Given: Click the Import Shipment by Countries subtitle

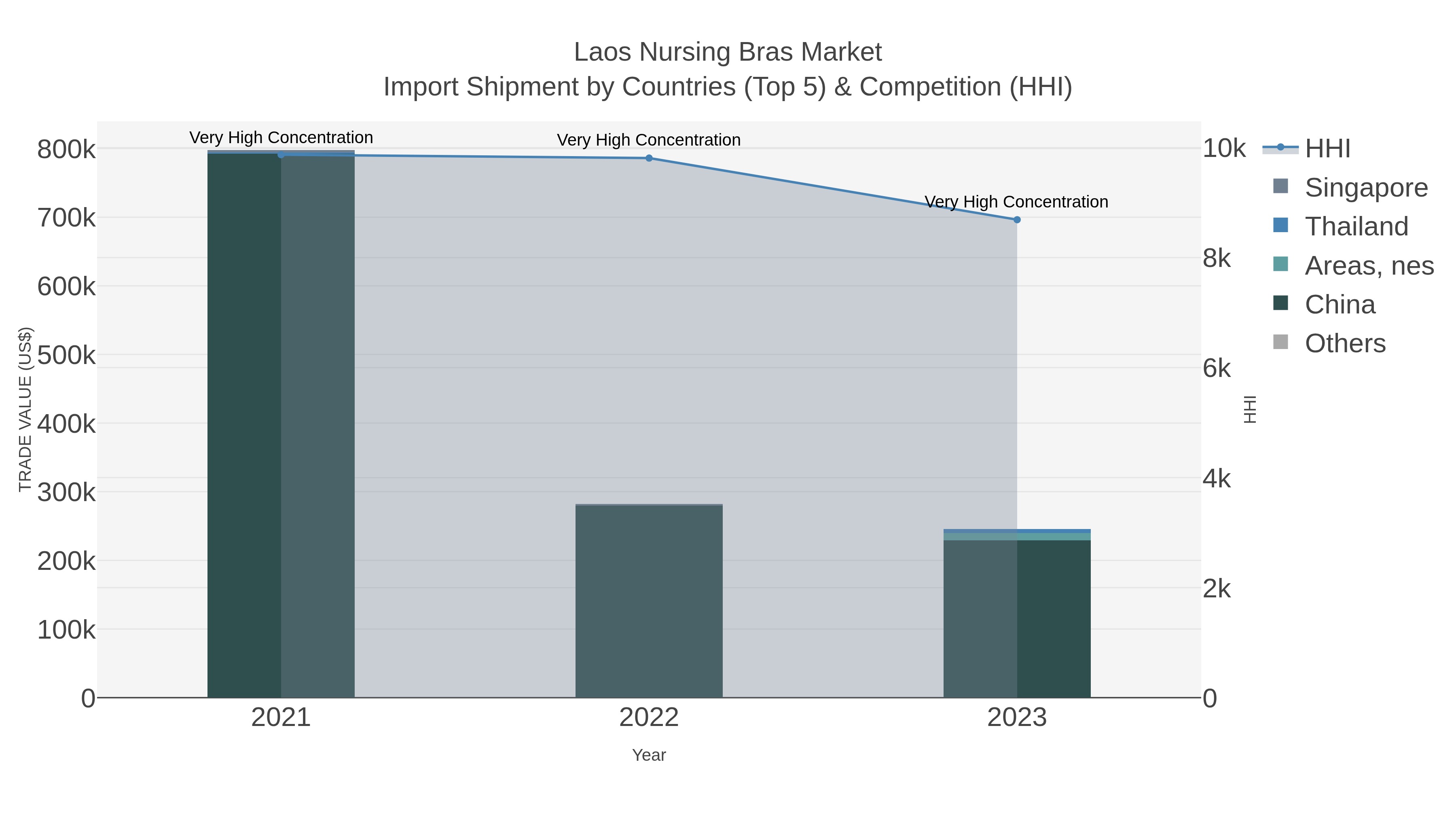Looking at the screenshot, I should [x=728, y=87].
